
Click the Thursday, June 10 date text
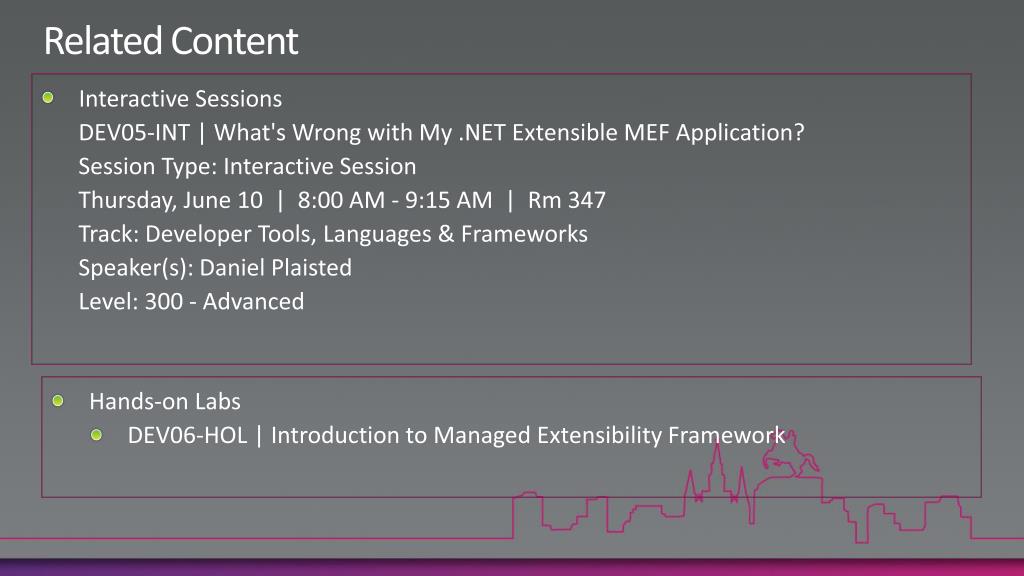click(170, 200)
